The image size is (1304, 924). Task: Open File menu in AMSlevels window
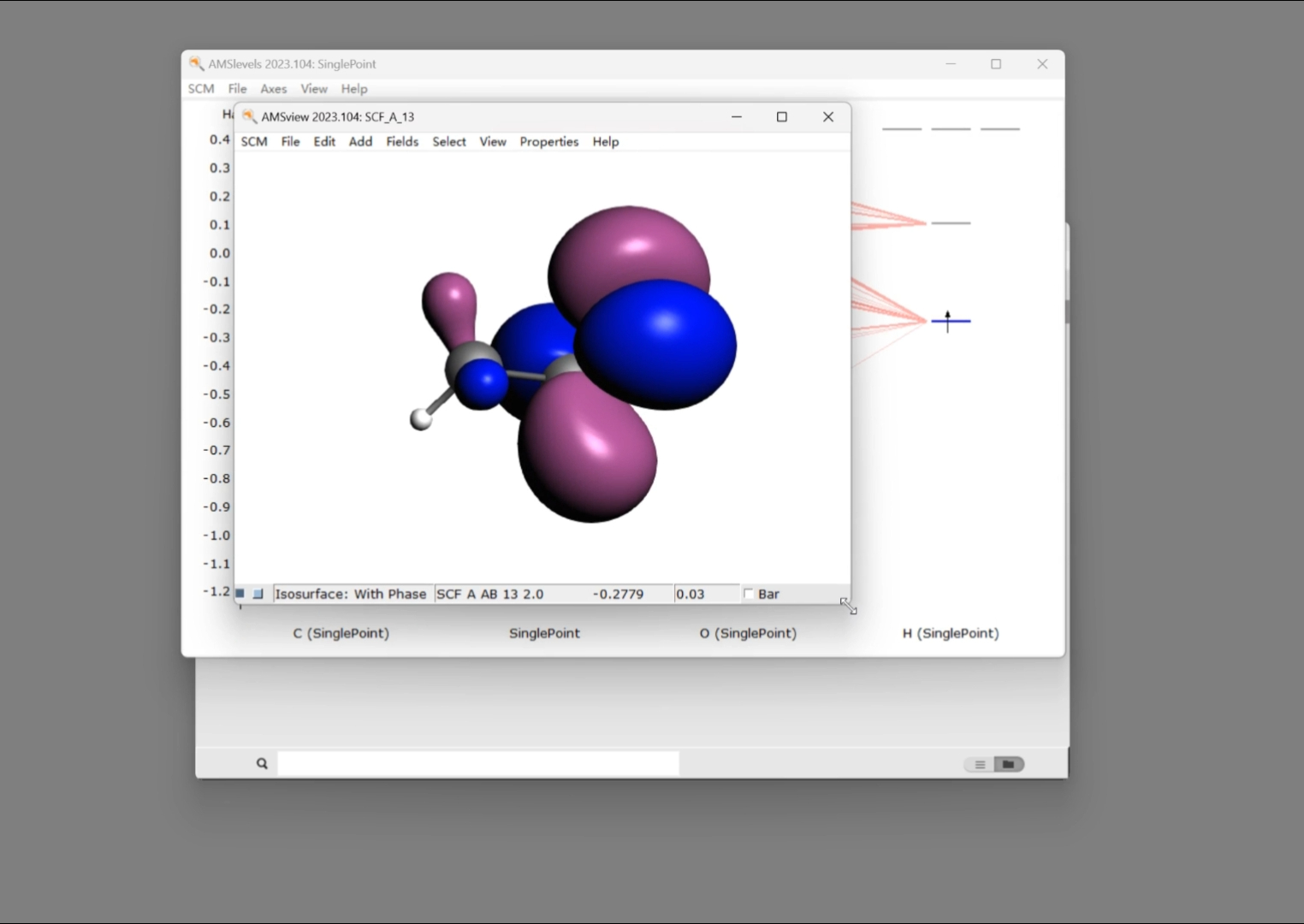237,89
